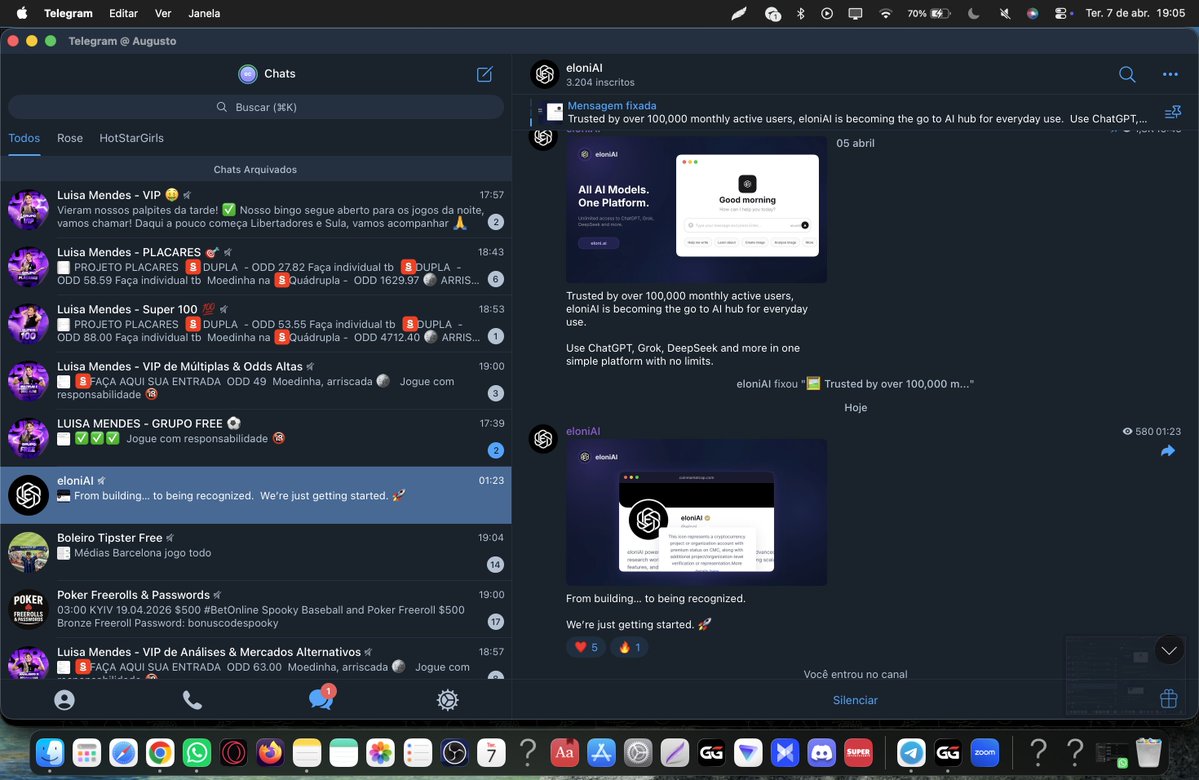Open Control Center in the menu bar
The width and height of the screenshot is (1199, 780).
1062,13
